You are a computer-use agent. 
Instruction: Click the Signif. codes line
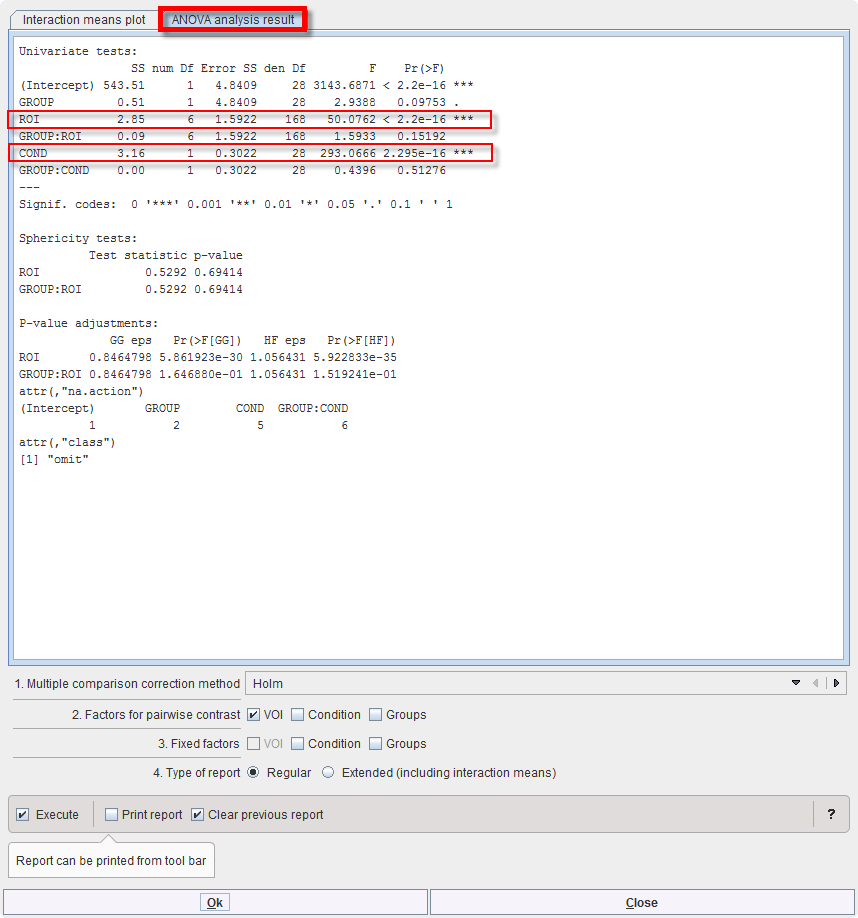coord(235,204)
